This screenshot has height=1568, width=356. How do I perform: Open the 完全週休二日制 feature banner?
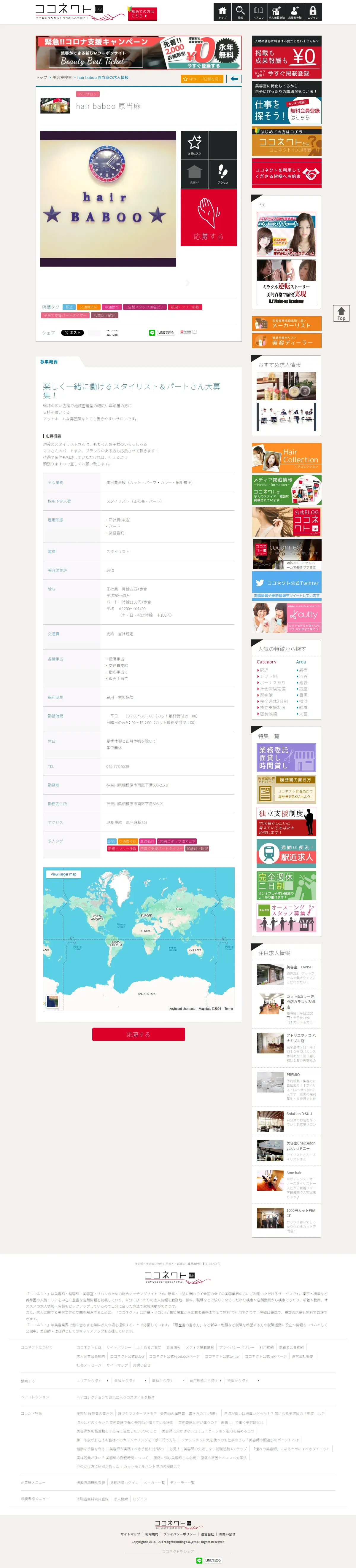(287, 886)
